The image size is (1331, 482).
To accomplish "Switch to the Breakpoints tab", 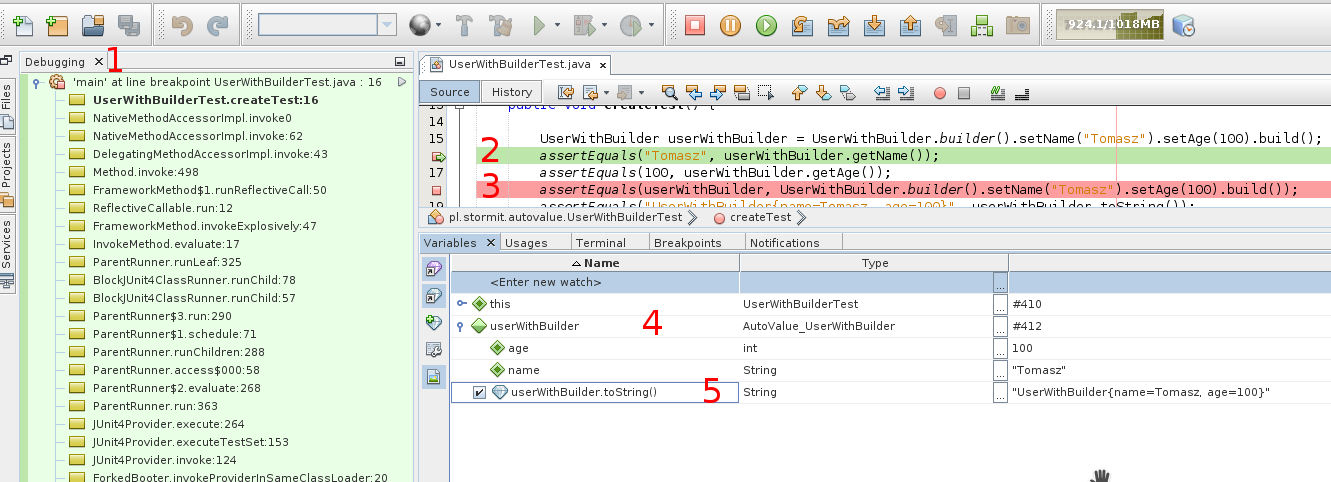I will pos(687,242).
